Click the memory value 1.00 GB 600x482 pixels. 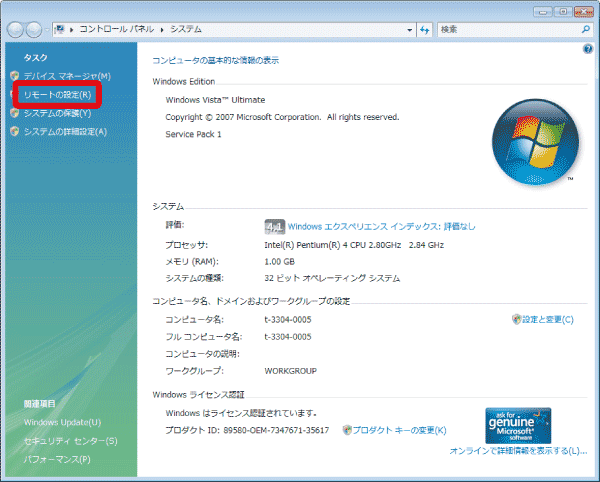(279, 262)
